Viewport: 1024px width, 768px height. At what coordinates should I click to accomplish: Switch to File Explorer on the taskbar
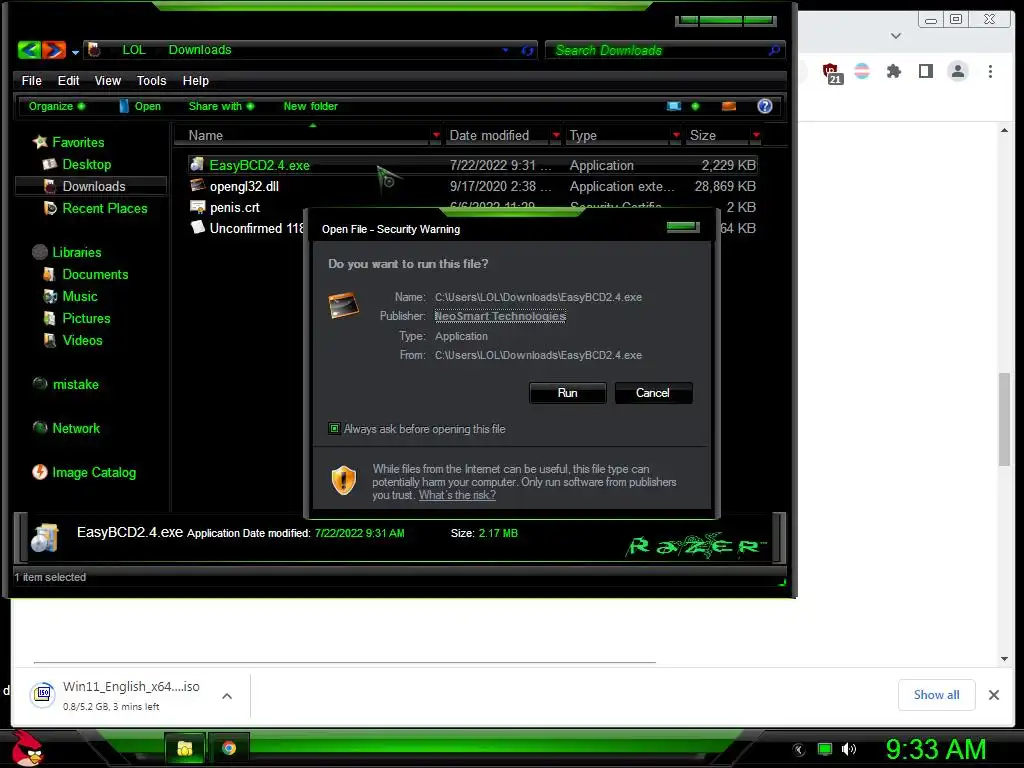(185, 748)
